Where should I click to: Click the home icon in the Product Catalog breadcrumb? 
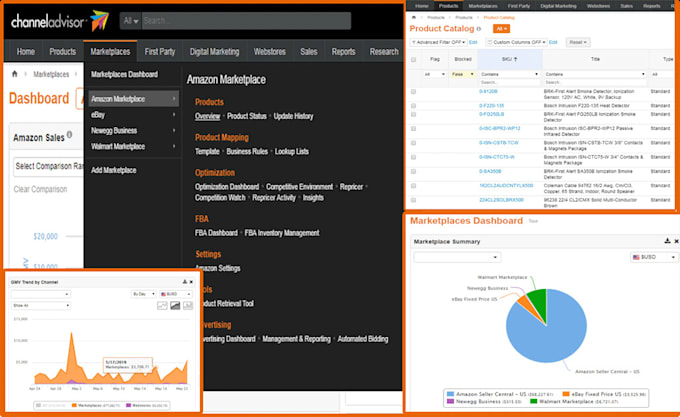coord(414,17)
